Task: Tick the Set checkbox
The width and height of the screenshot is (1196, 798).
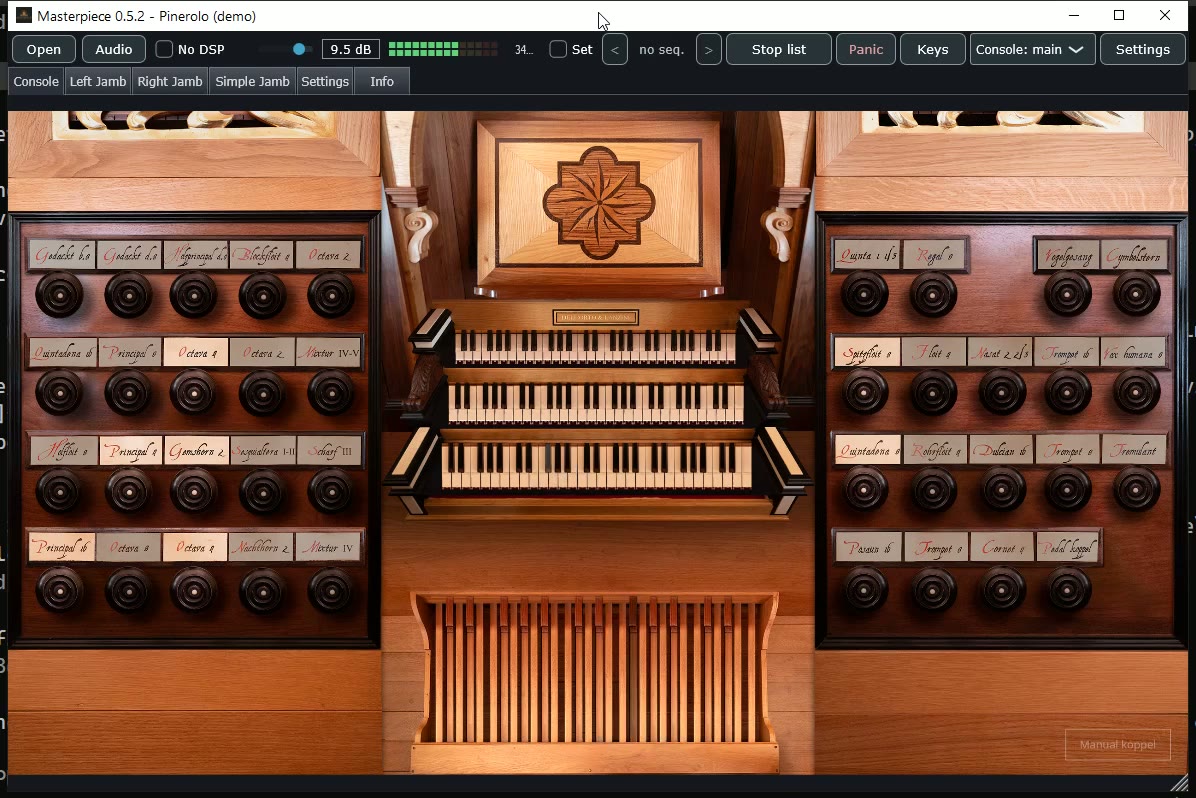Action: point(558,50)
